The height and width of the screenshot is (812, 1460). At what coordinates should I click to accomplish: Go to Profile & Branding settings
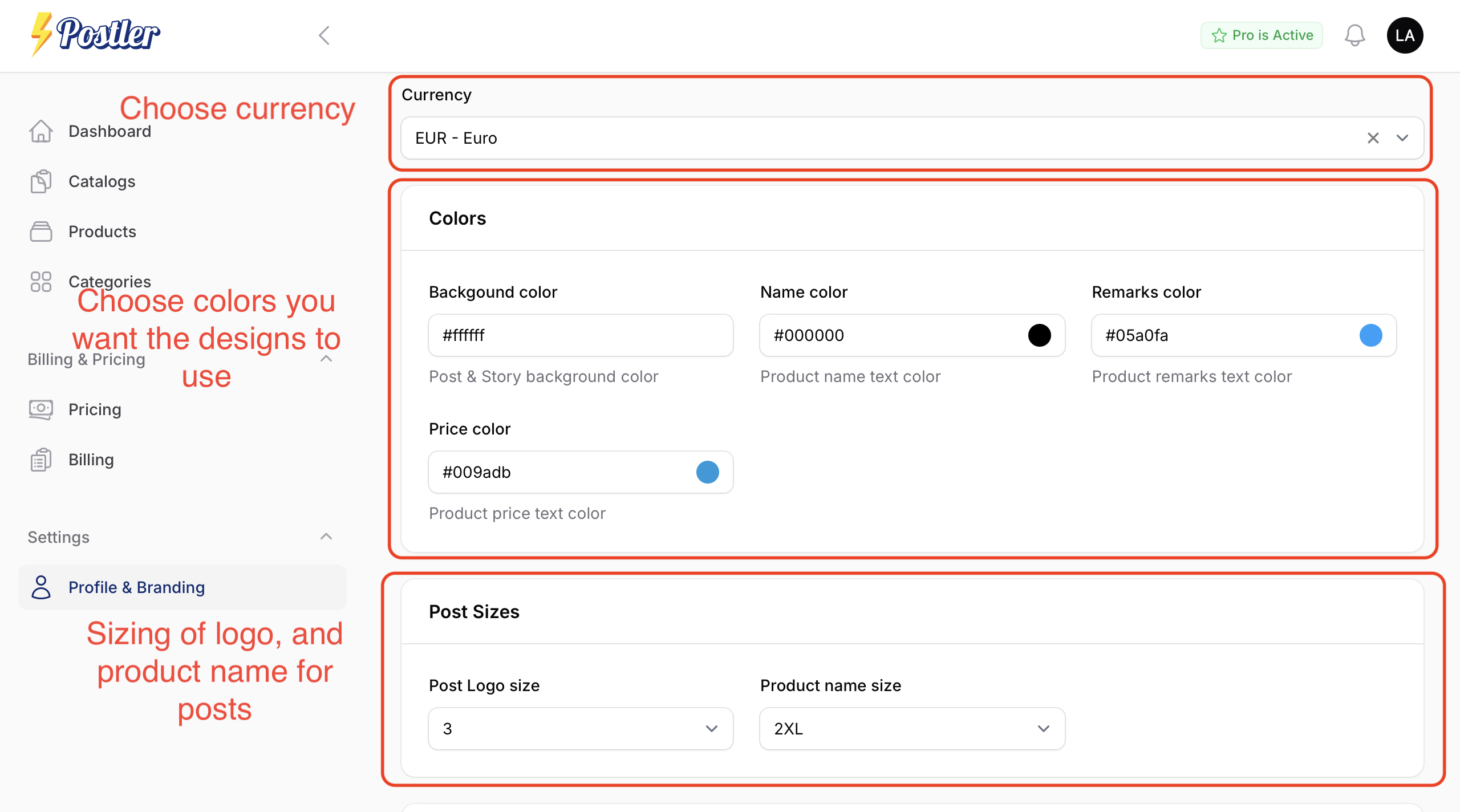pyautogui.click(x=136, y=587)
